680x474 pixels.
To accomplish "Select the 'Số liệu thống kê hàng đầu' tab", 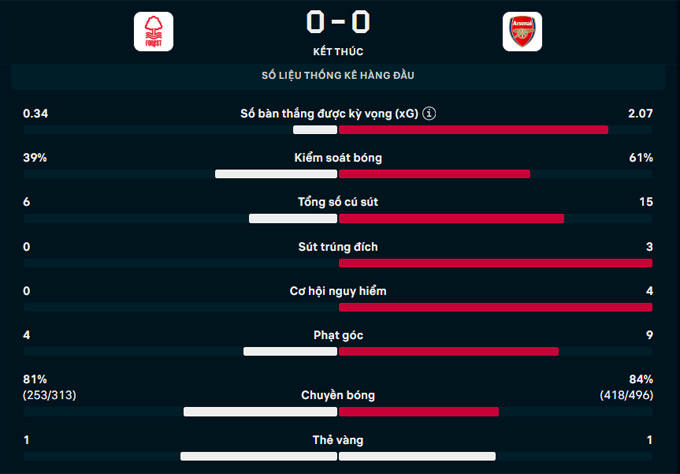I will pyautogui.click(x=338, y=76).
